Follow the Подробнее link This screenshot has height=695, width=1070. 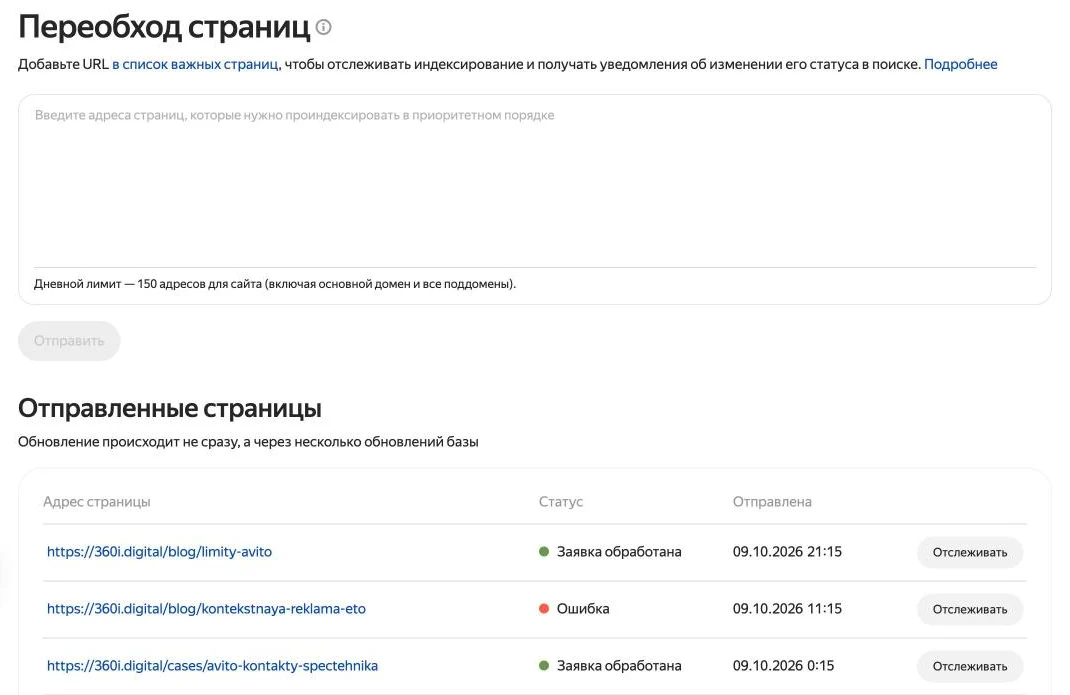coord(960,64)
